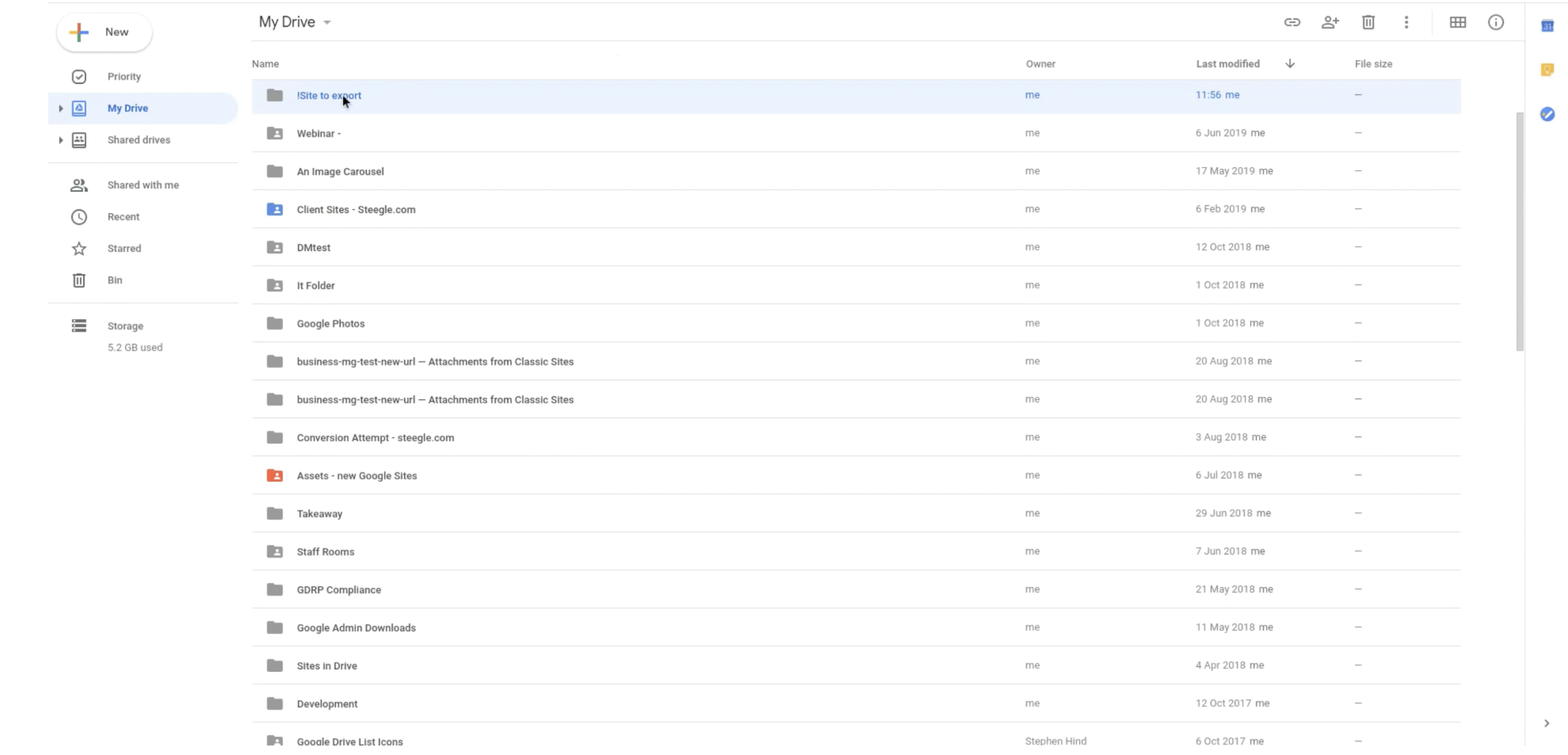Open the Starred section
This screenshot has width=1568, height=755.
tap(124, 248)
